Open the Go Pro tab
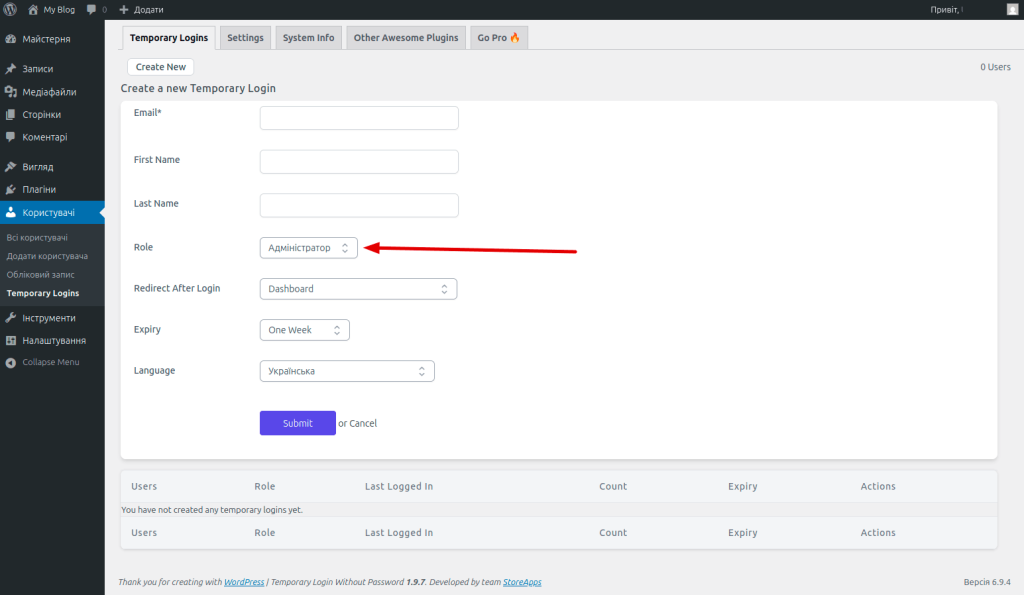Screen dimensions: 1024x595 click(498, 38)
